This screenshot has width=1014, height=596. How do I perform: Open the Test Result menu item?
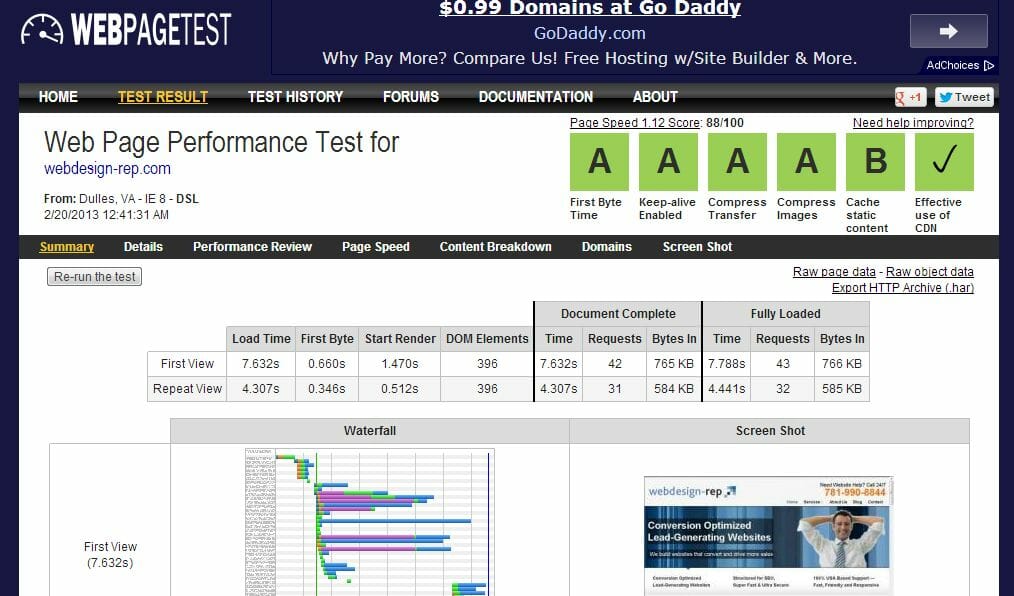tap(163, 97)
